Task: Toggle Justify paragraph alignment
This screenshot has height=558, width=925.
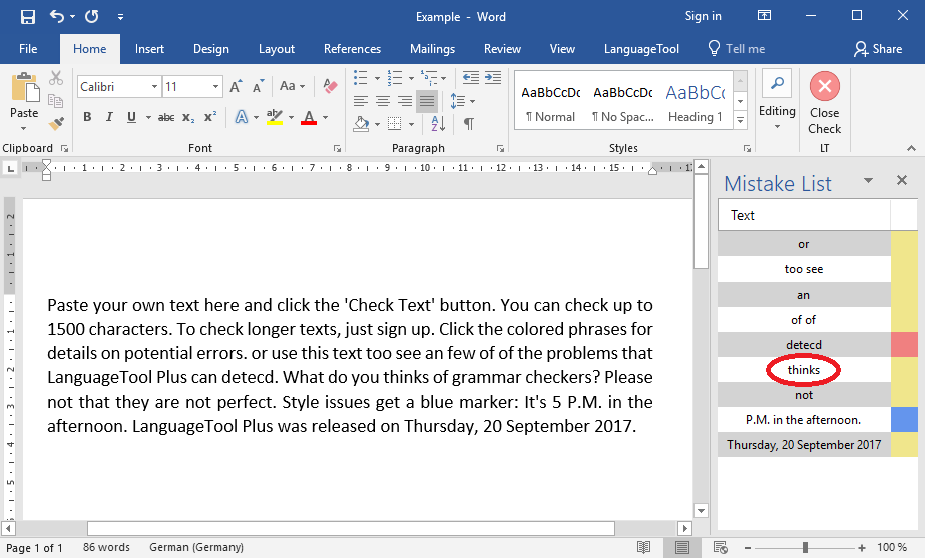Action: click(427, 101)
